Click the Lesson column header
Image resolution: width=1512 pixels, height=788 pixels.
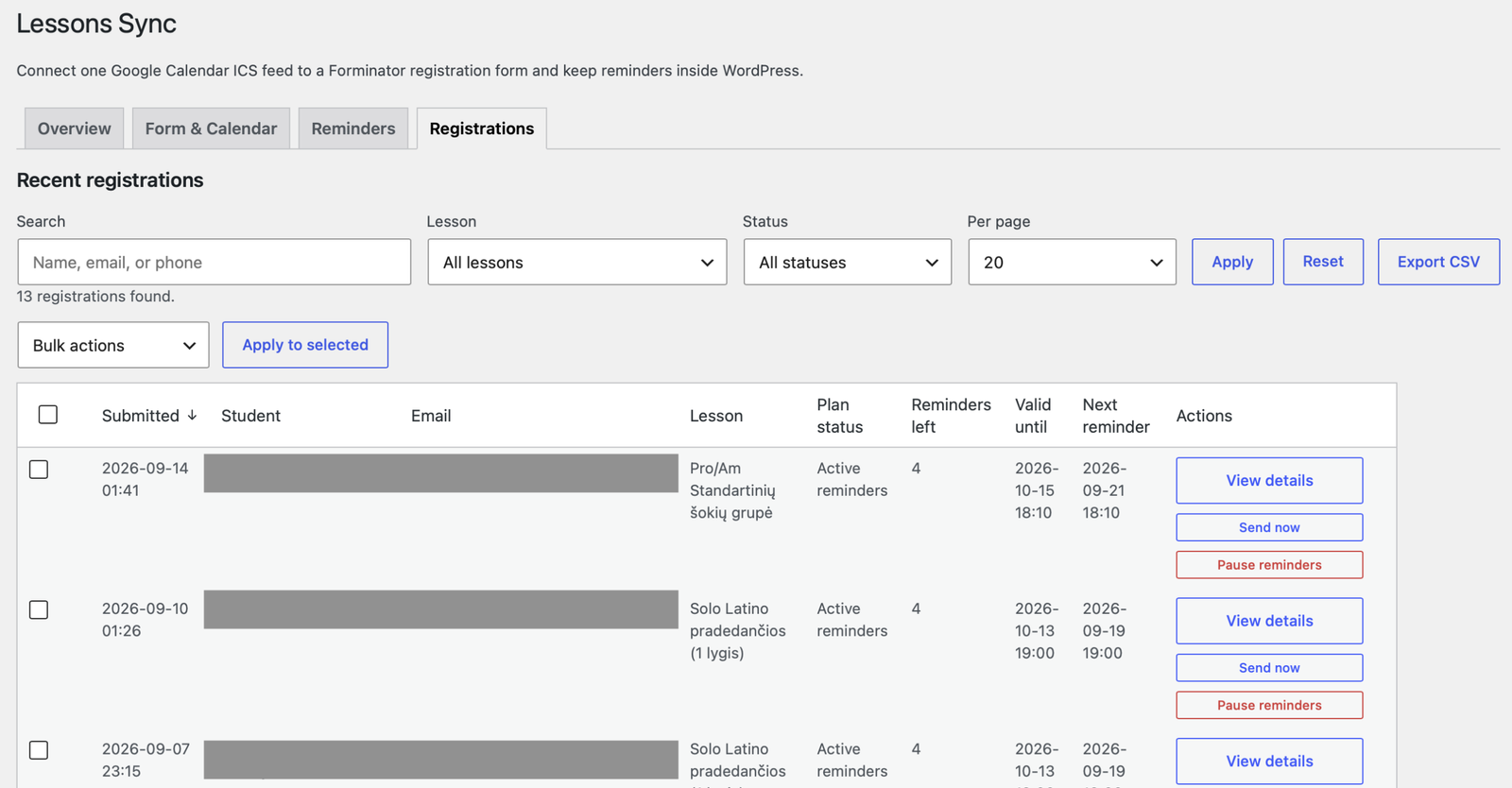[716, 416]
